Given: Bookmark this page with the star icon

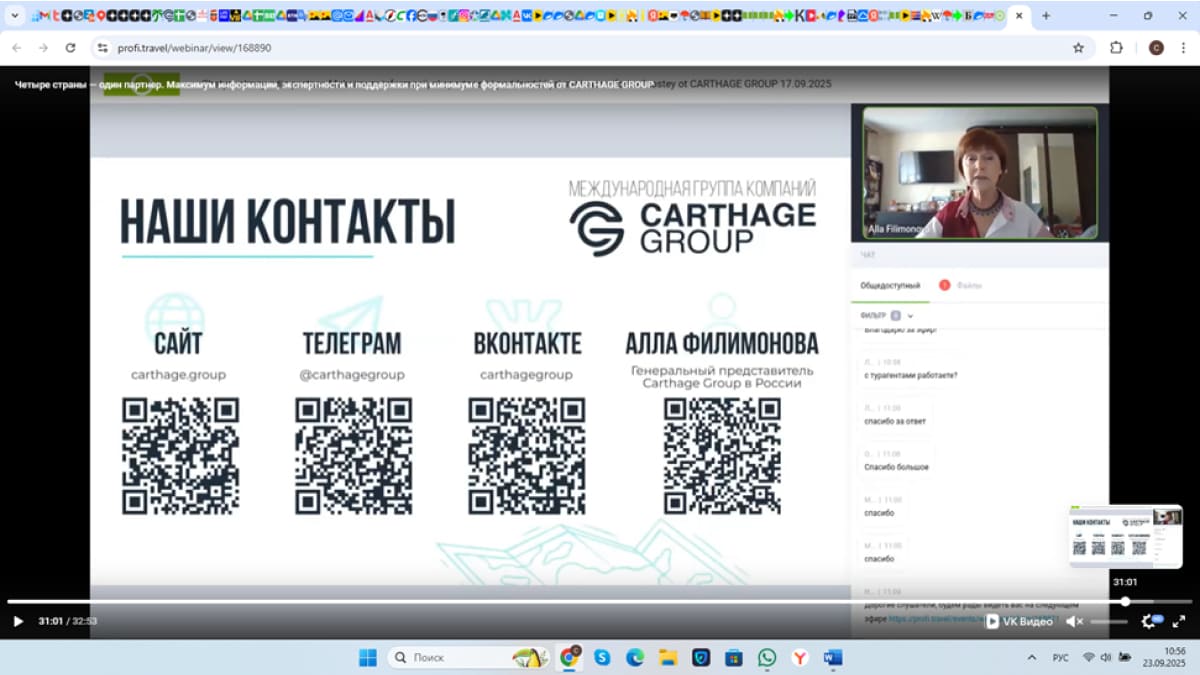Looking at the screenshot, I should click(x=1078, y=47).
